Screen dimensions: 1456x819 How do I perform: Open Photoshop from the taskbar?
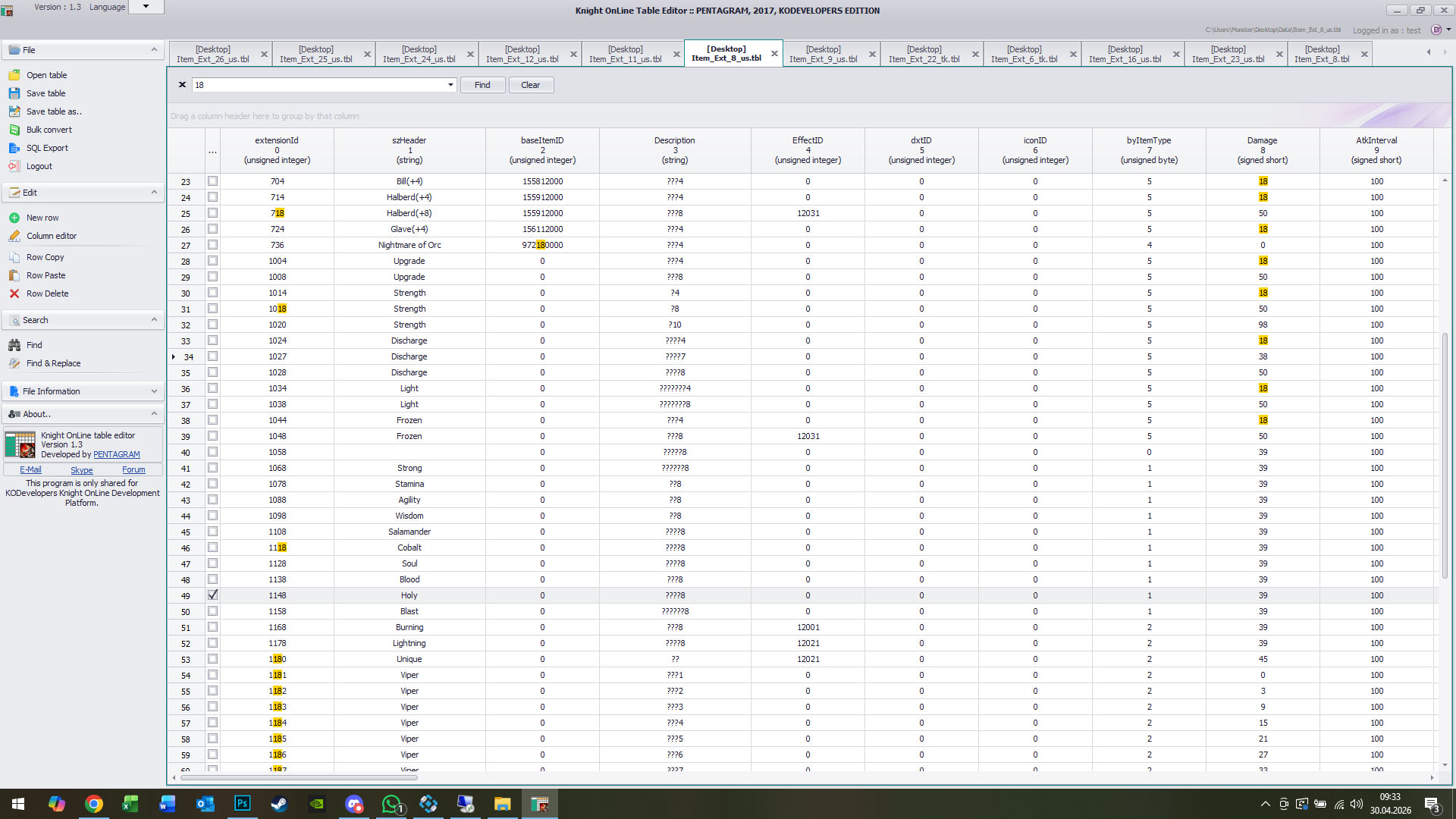243,804
